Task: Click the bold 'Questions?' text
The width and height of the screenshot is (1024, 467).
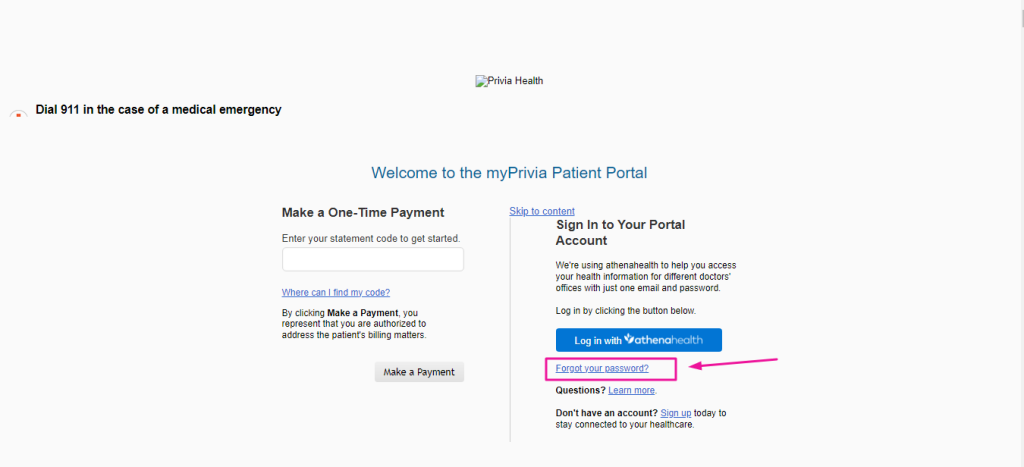Action: [581, 390]
